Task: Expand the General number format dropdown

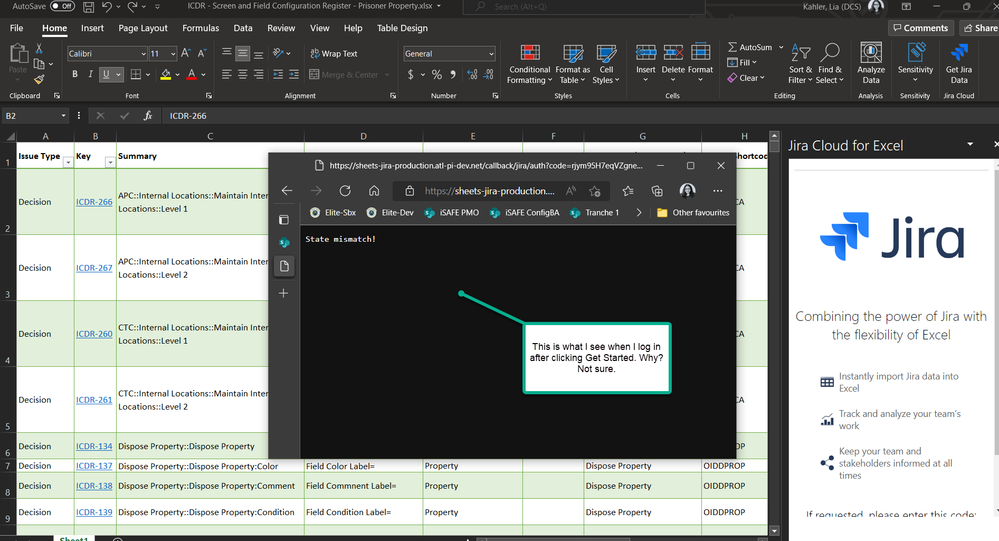Action: coord(490,54)
